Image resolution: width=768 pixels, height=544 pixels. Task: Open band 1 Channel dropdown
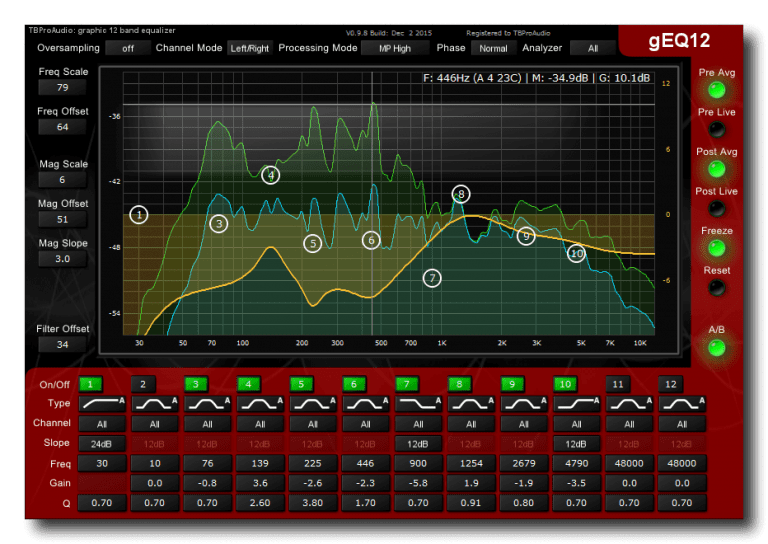[x=102, y=424]
